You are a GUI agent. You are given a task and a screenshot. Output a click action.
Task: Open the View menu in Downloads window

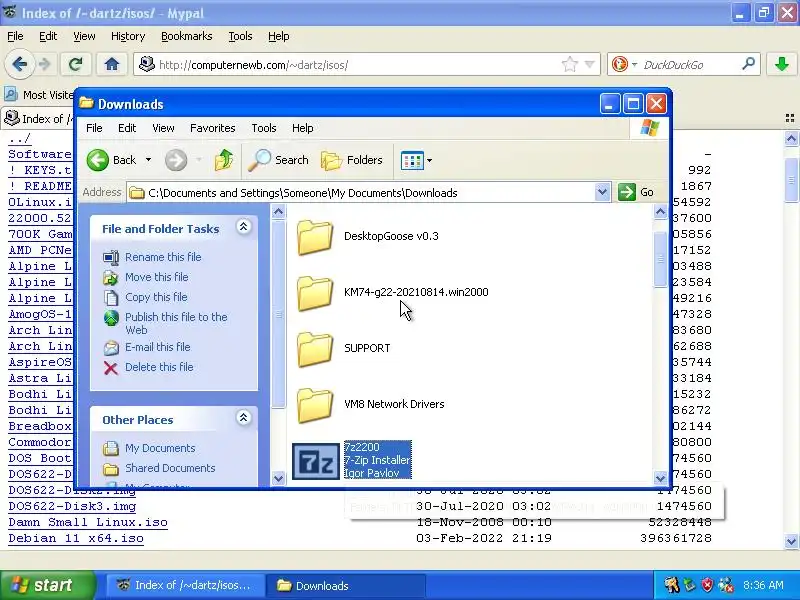(x=163, y=128)
